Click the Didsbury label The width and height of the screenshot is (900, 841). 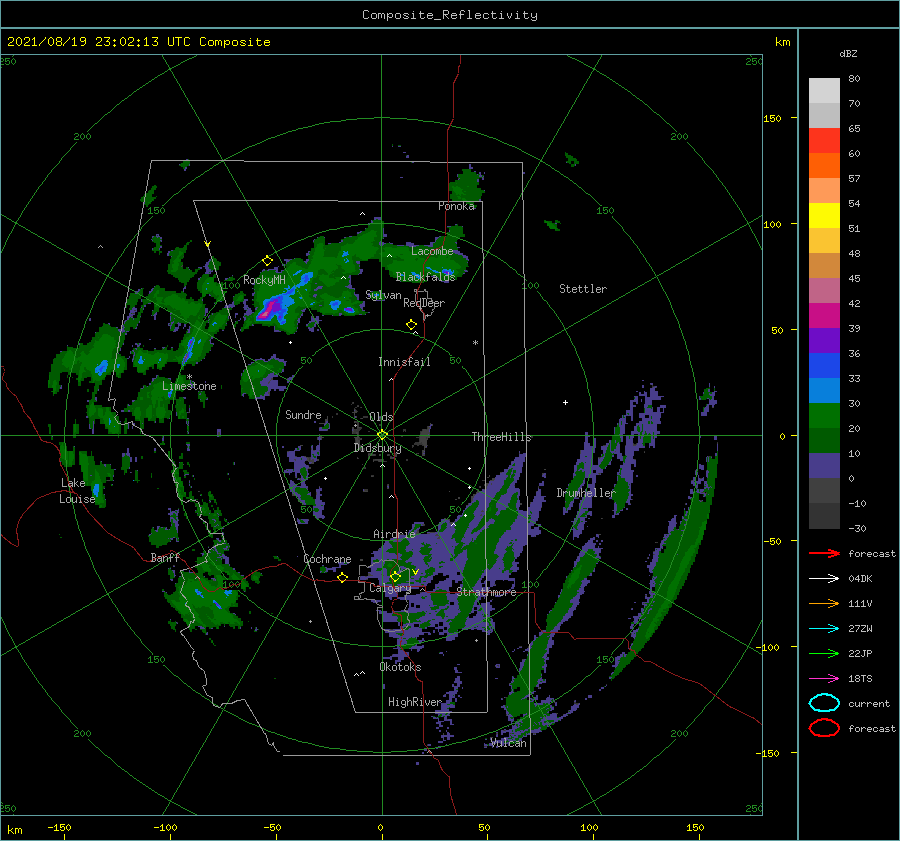[377, 448]
